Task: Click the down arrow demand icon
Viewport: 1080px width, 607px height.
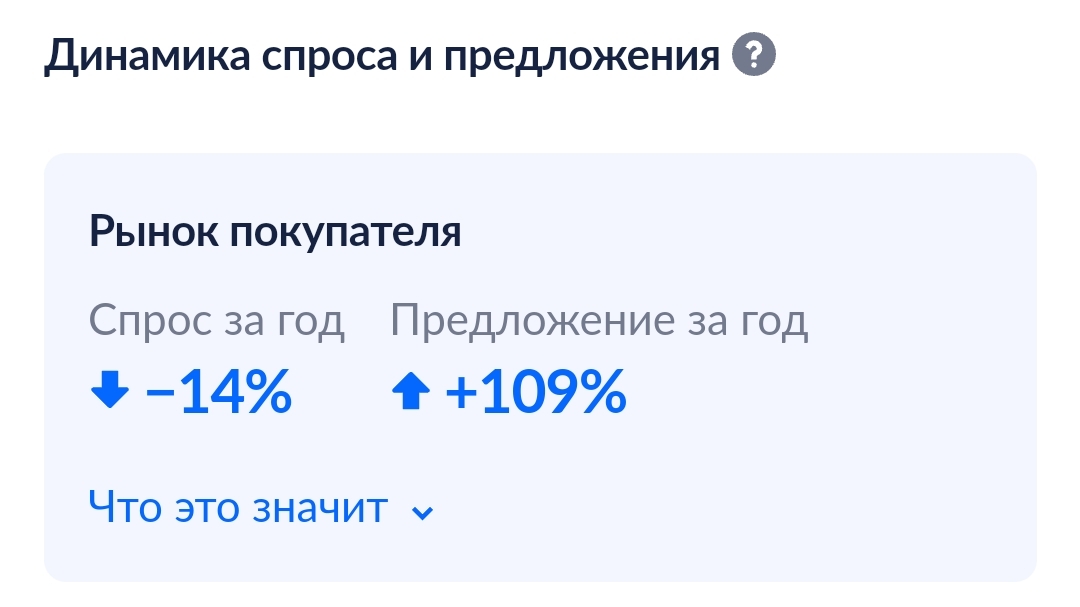Action: (110, 390)
